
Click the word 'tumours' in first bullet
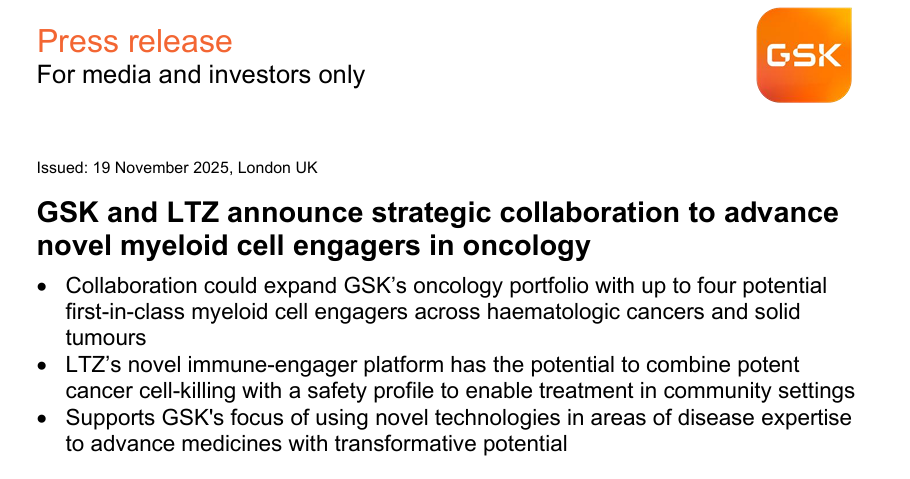pos(106,337)
